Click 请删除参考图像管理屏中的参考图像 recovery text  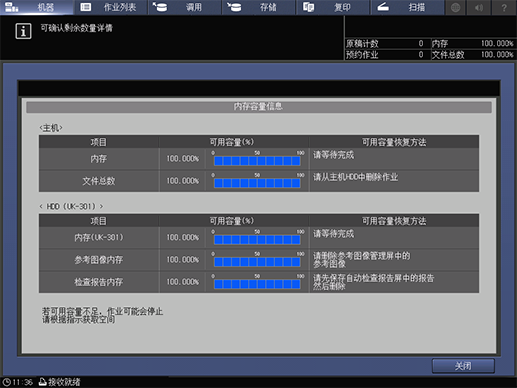click(361, 260)
